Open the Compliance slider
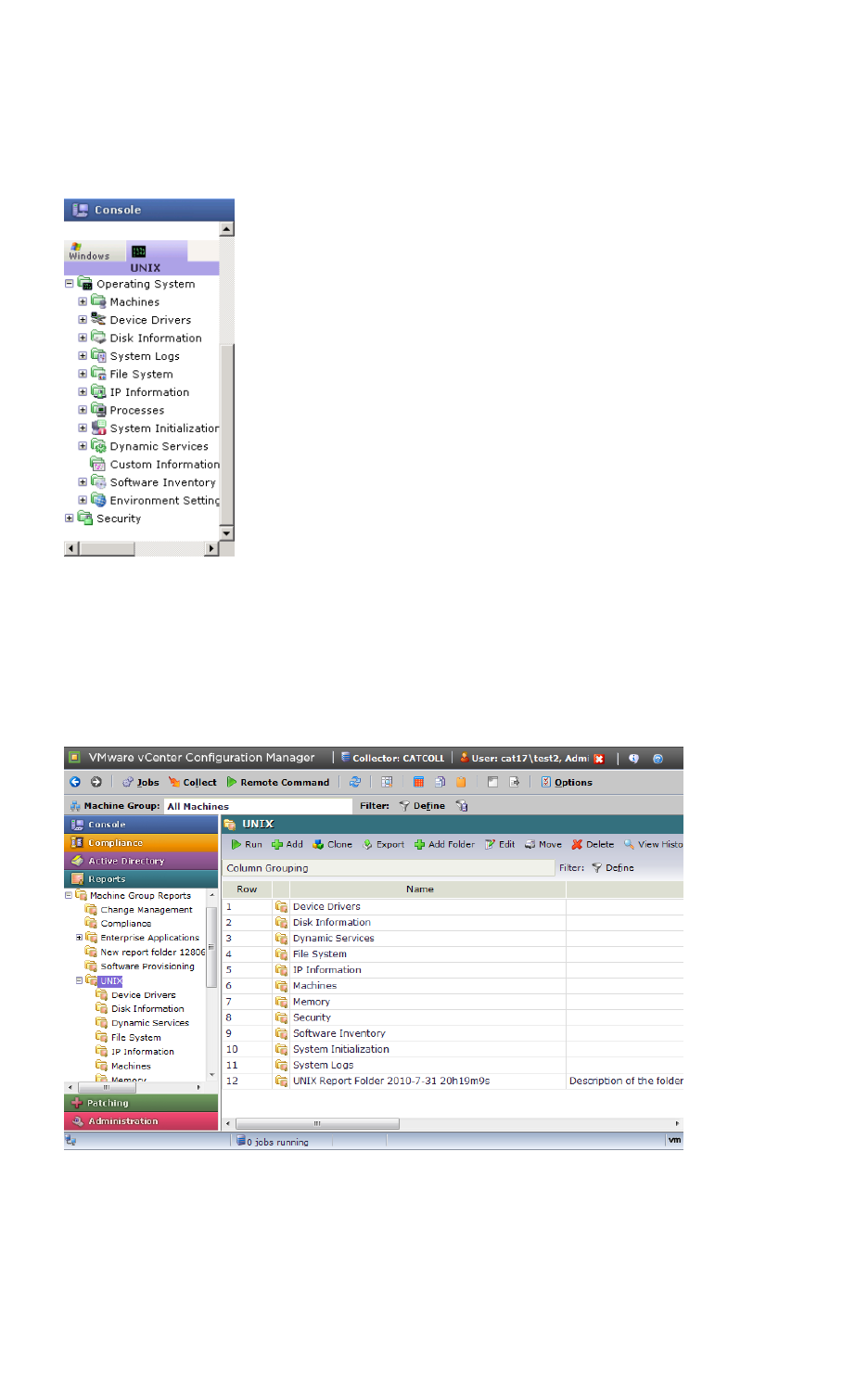This screenshot has width=868, height=1382. (x=141, y=843)
